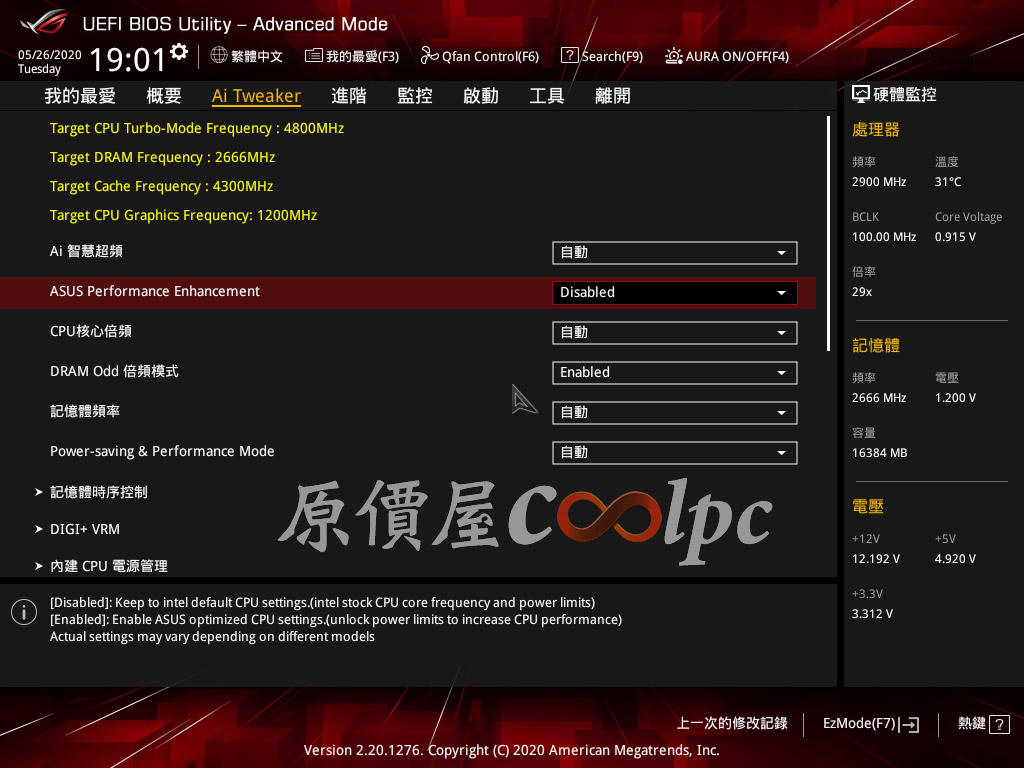This screenshot has width=1024, height=768.
Task: Click the 31°C temperature value
Action: point(948,182)
